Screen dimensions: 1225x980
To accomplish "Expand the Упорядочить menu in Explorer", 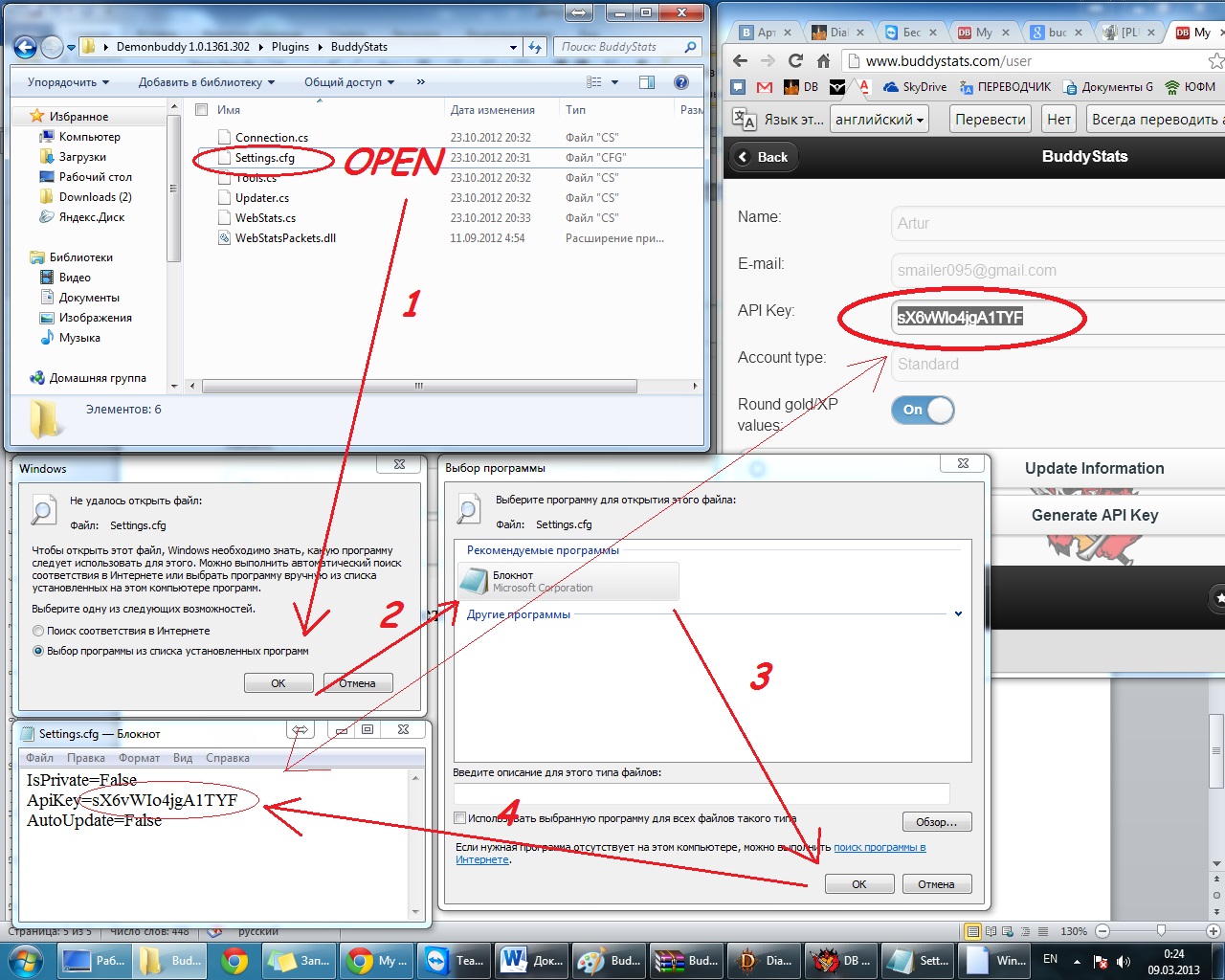I will [x=68, y=82].
